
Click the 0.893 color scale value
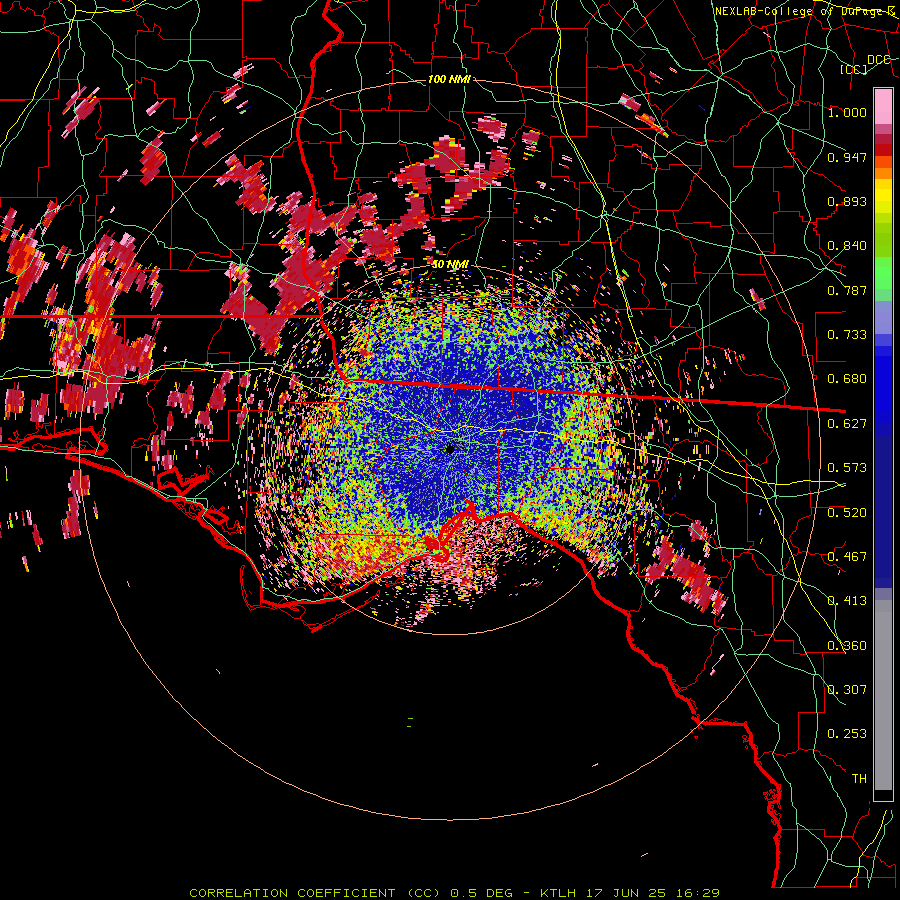point(847,201)
